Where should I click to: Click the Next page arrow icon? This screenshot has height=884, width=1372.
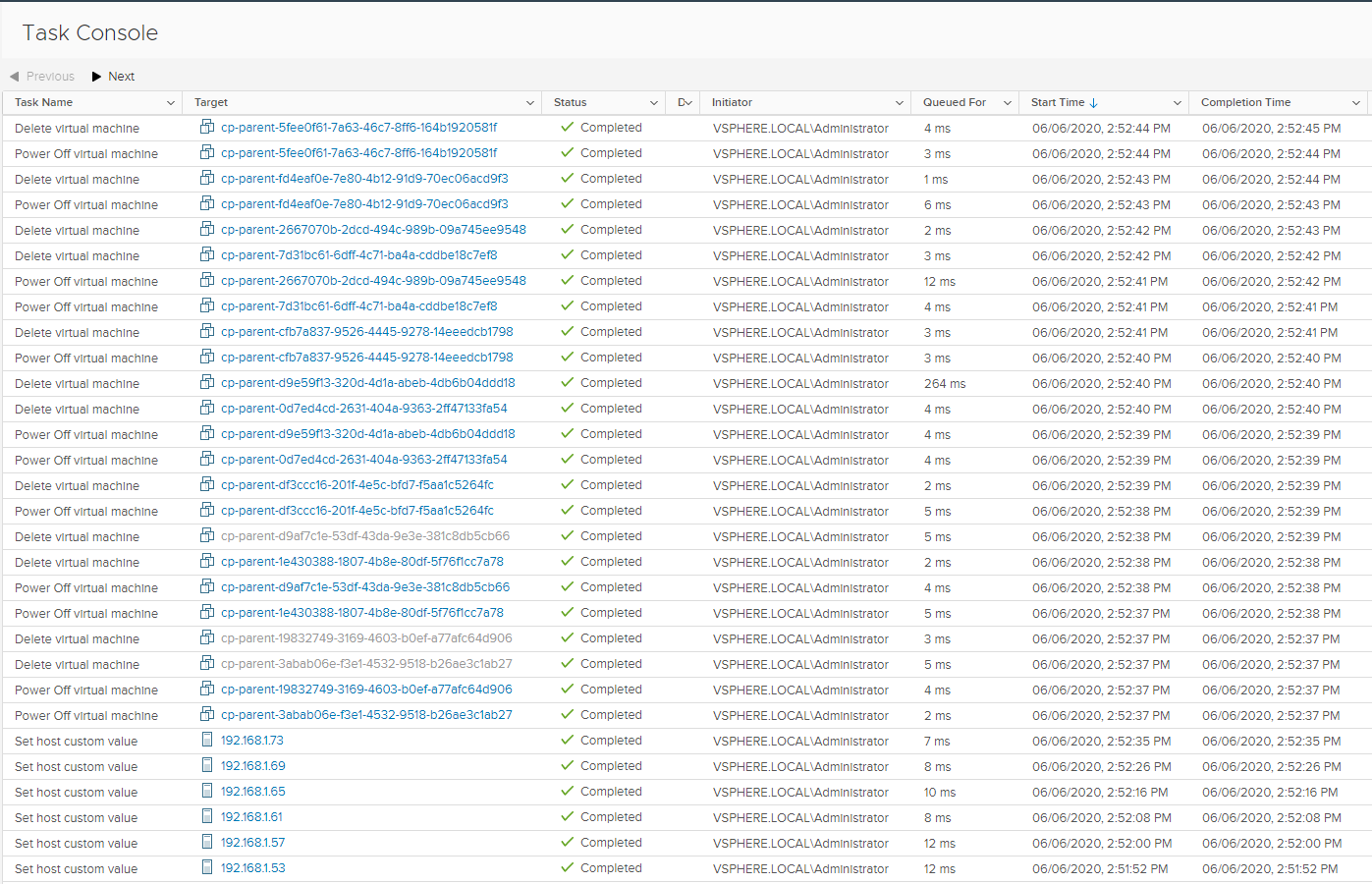pyautogui.click(x=97, y=77)
